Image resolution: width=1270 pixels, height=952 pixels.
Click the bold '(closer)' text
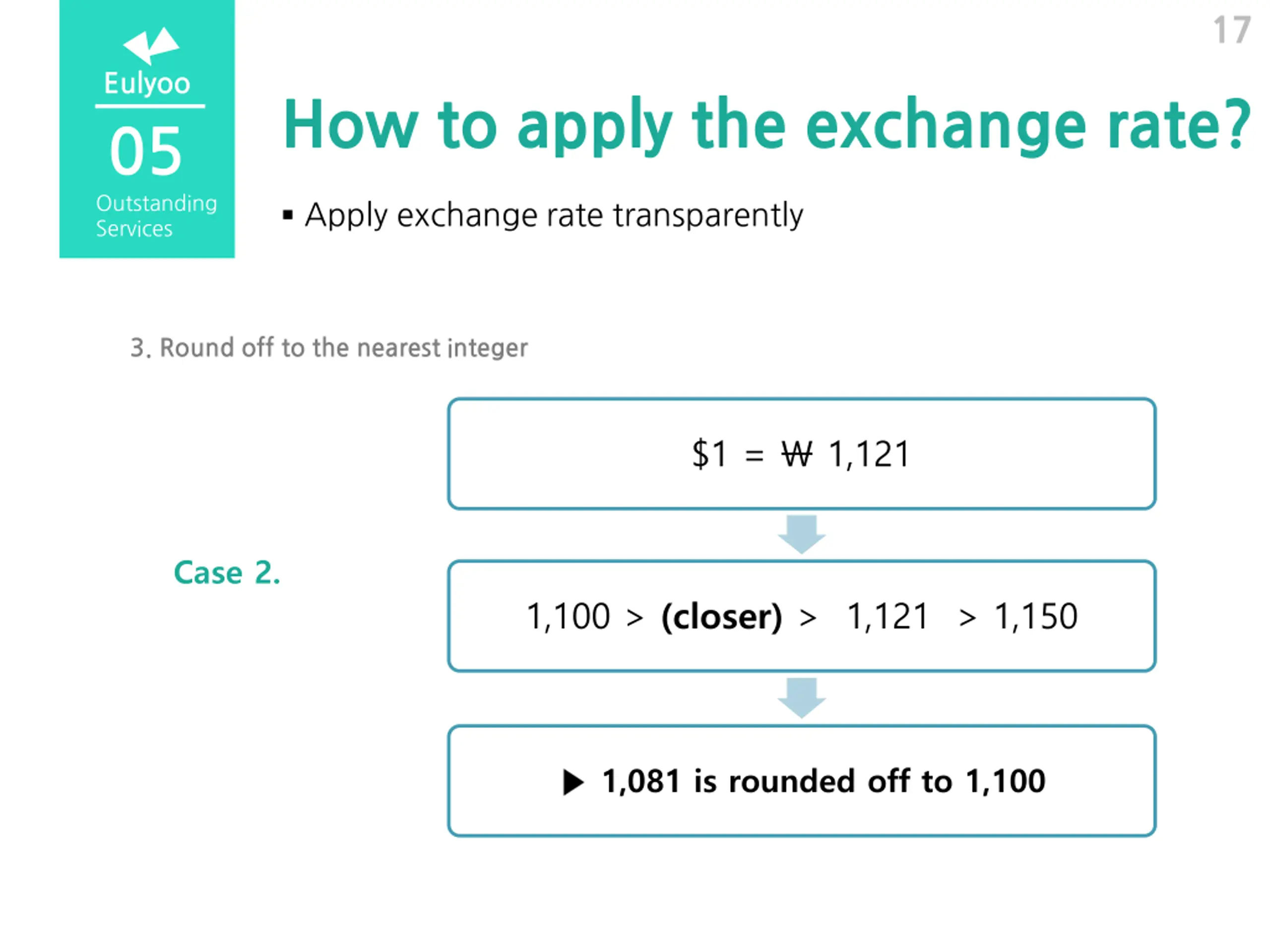coord(722,617)
